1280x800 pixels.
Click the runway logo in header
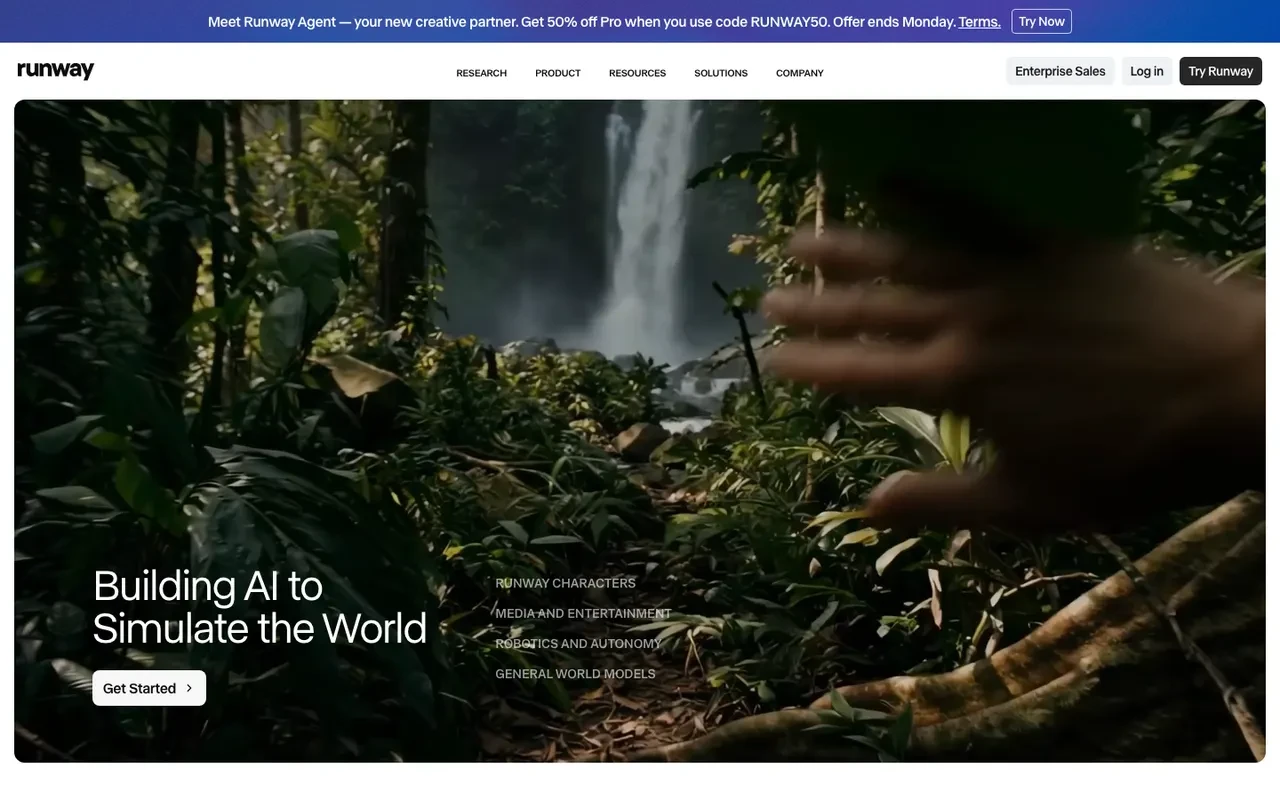click(x=56, y=70)
